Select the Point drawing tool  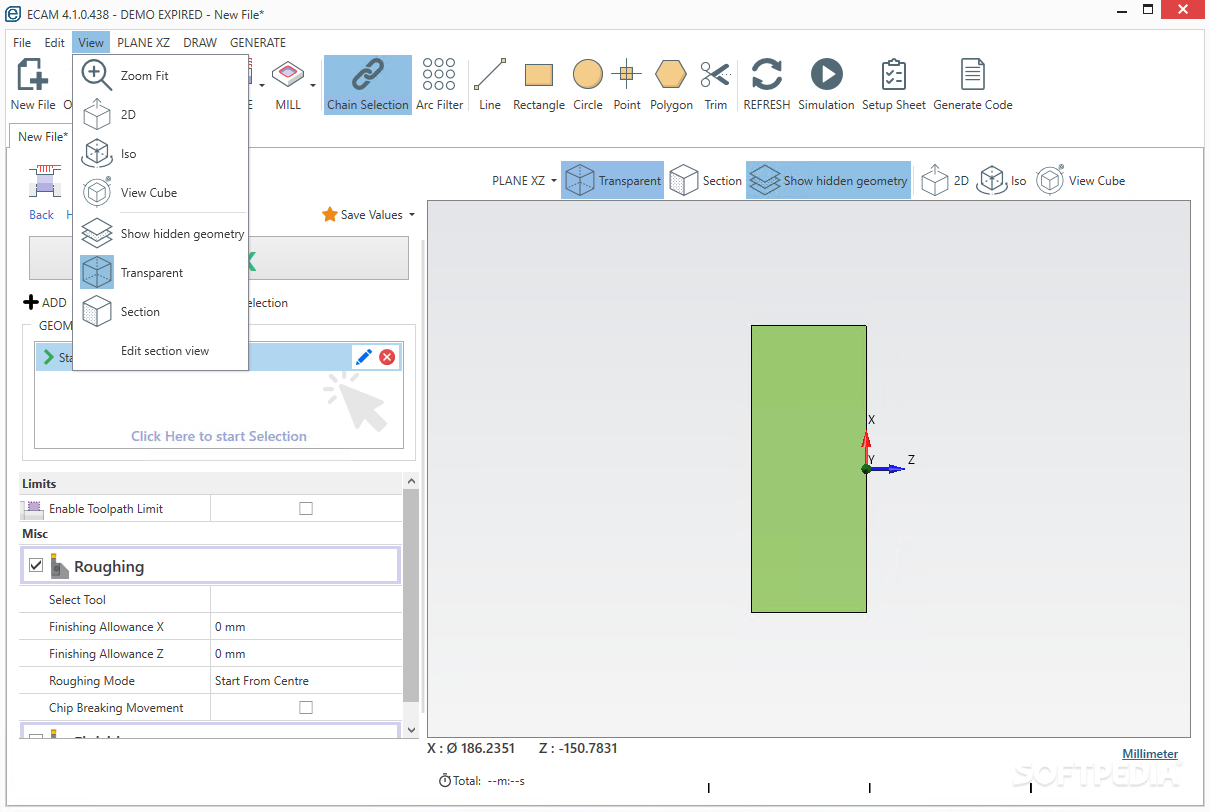point(627,84)
